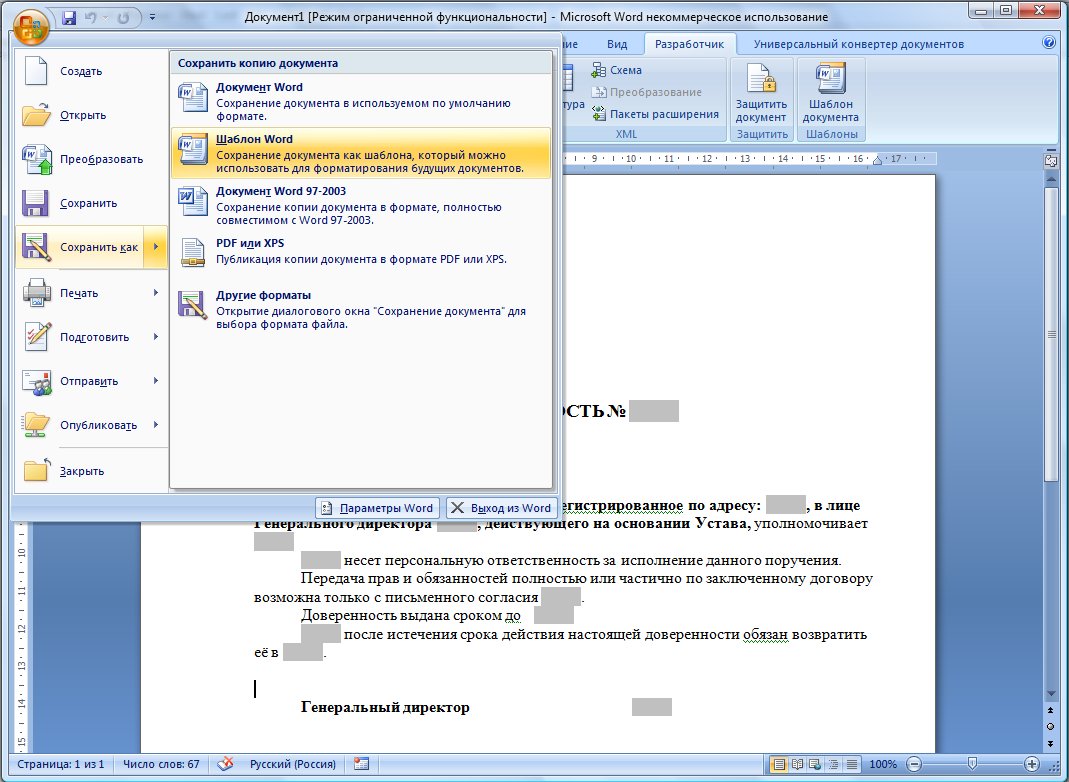Switch to the Вид ribbon tab
This screenshot has height=782, width=1069.
pyautogui.click(x=617, y=44)
